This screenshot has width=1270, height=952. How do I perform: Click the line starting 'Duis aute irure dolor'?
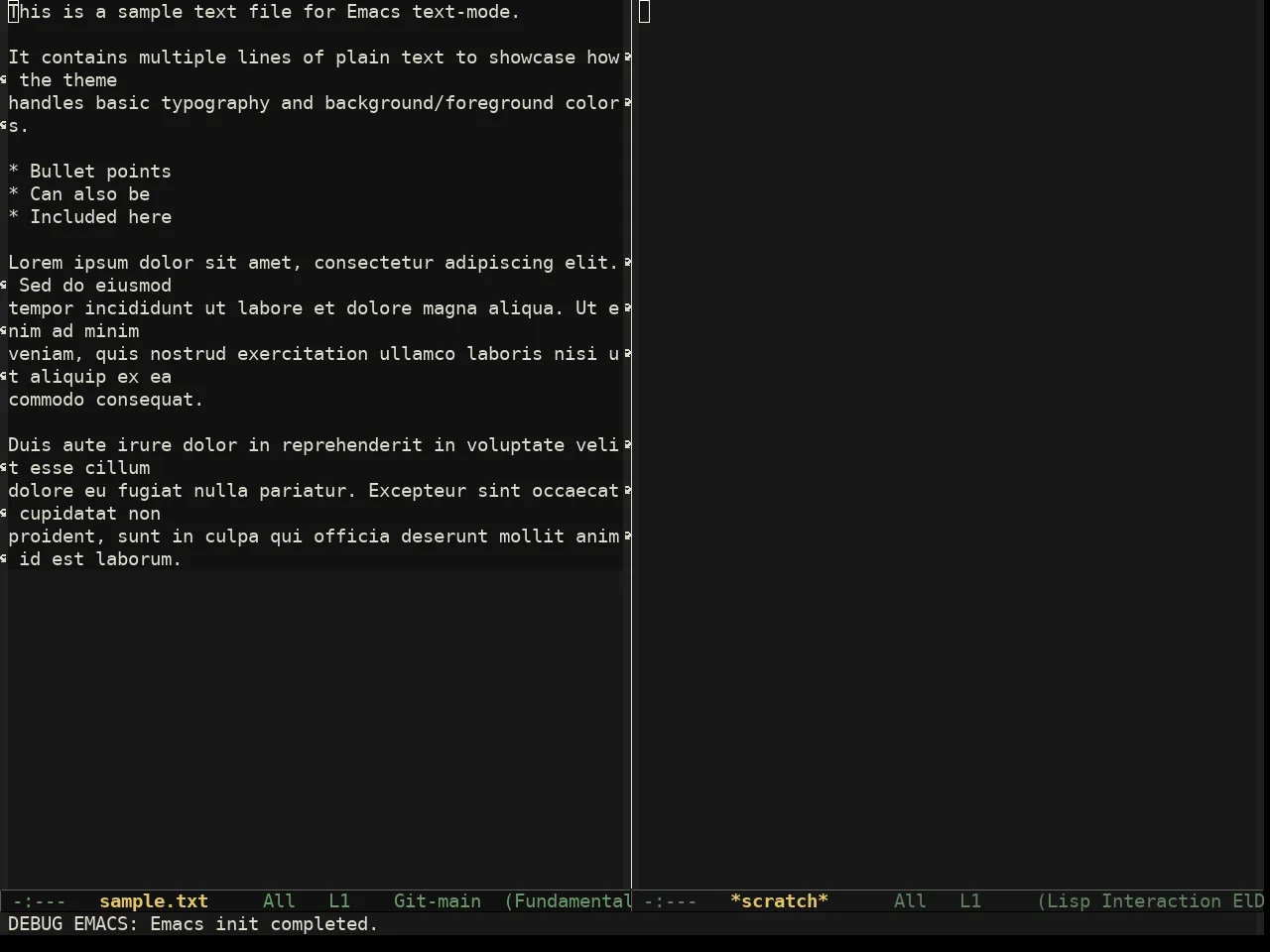tap(314, 445)
